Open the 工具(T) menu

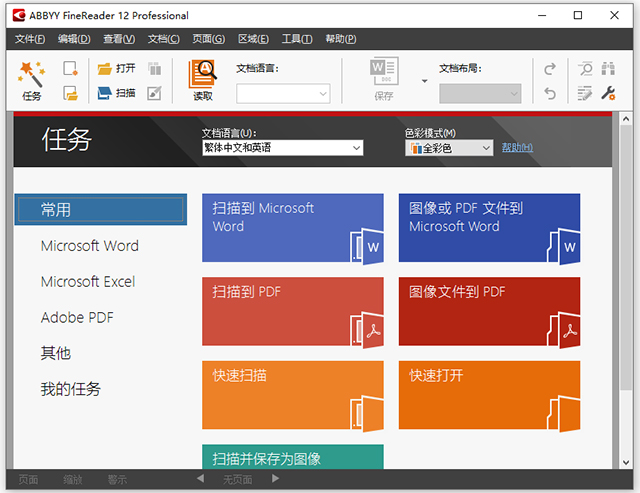297,39
